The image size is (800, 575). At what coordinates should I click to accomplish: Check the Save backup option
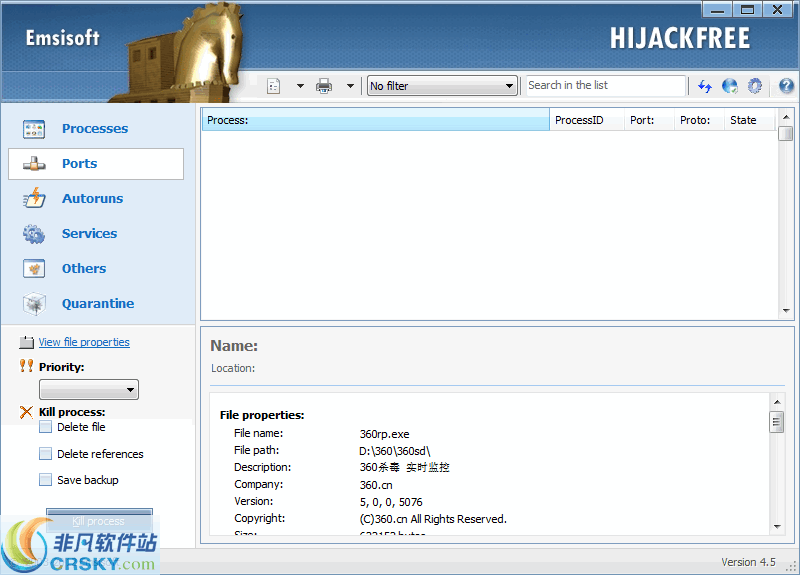pyautogui.click(x=45, y=480)
